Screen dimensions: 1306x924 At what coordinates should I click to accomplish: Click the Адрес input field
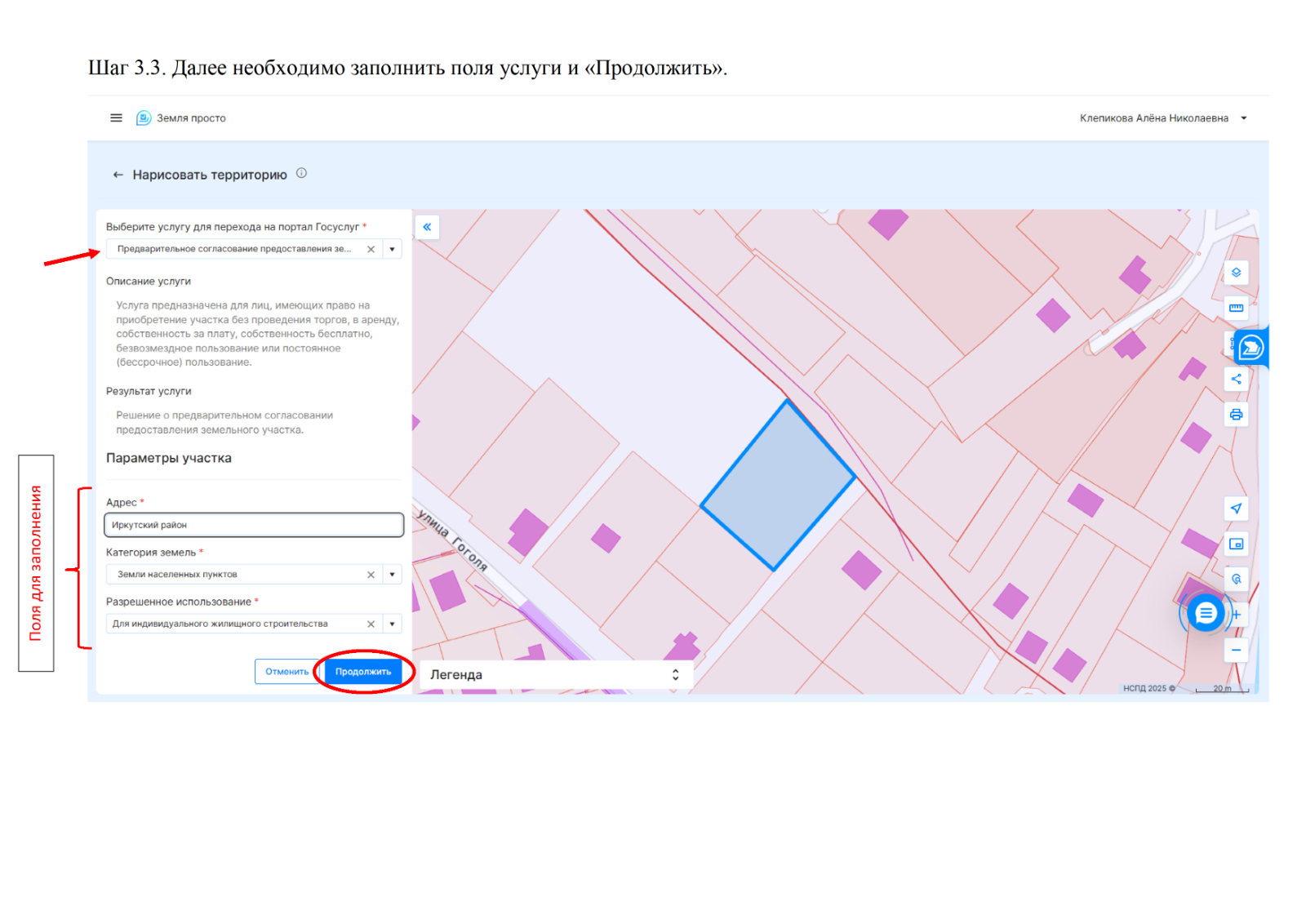pyautogui.click(x=254, y=525)
